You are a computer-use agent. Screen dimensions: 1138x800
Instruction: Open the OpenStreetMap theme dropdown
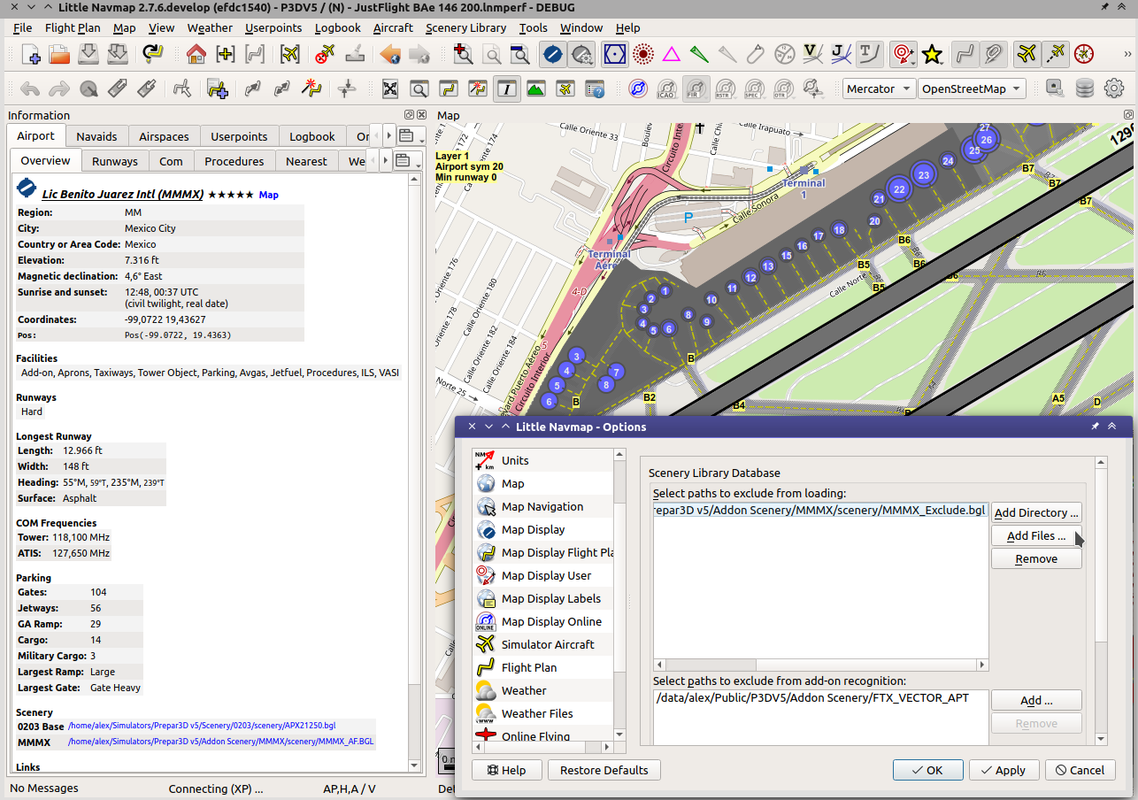point(971,89)
